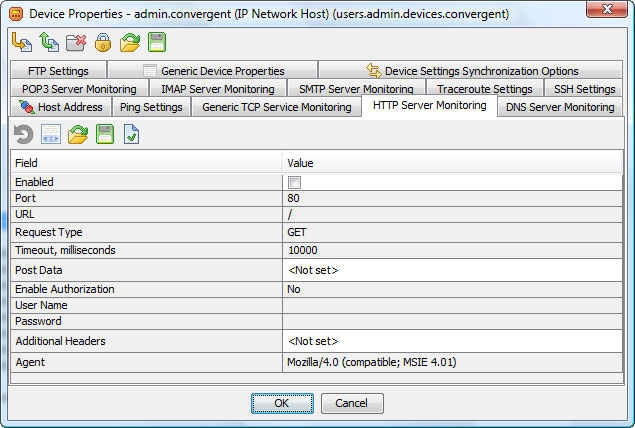This screenshot has height=428, width=635.
Task: Switch to POP3 Server Monitoring tab
Action: coord(79,89)
